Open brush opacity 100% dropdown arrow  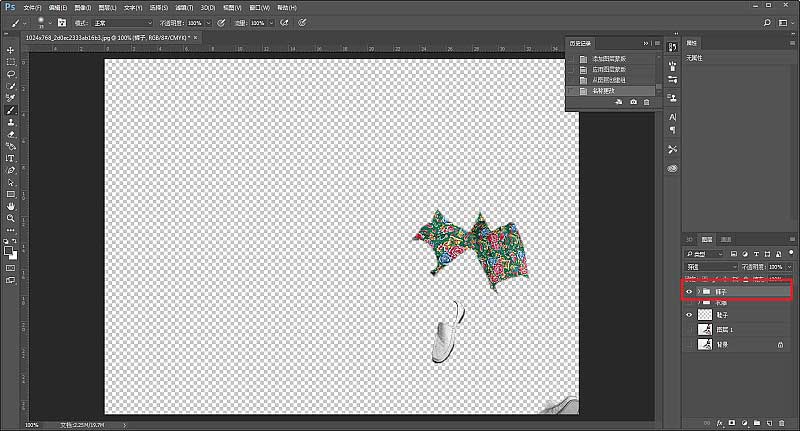coord(208,23)
